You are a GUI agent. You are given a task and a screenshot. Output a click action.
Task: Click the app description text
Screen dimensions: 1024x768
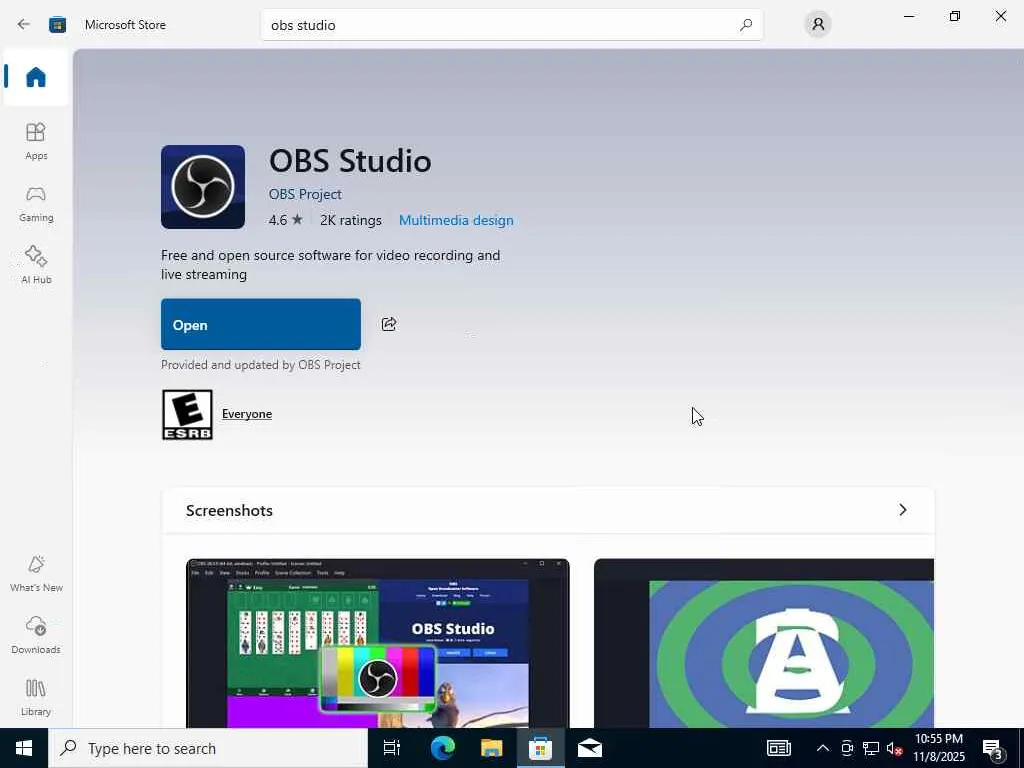point(330,264)
